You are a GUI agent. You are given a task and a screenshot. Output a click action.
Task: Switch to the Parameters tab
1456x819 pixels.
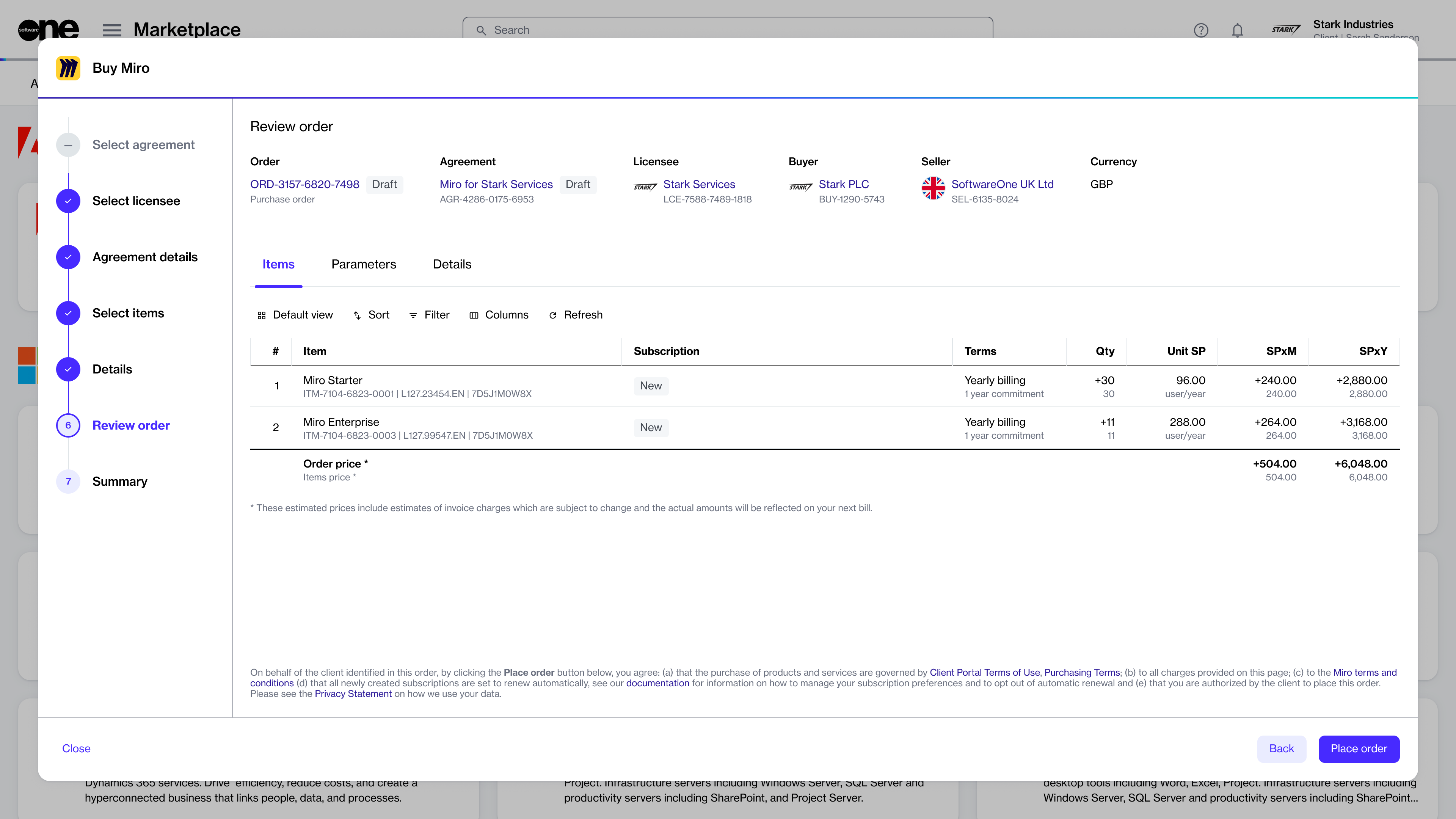364,265
